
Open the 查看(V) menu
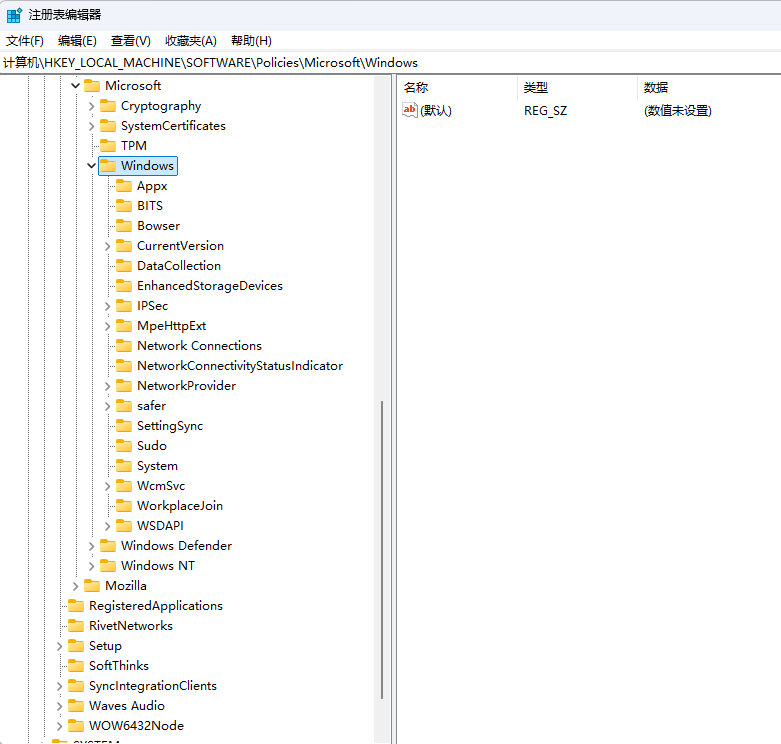[x=130, y=41]
